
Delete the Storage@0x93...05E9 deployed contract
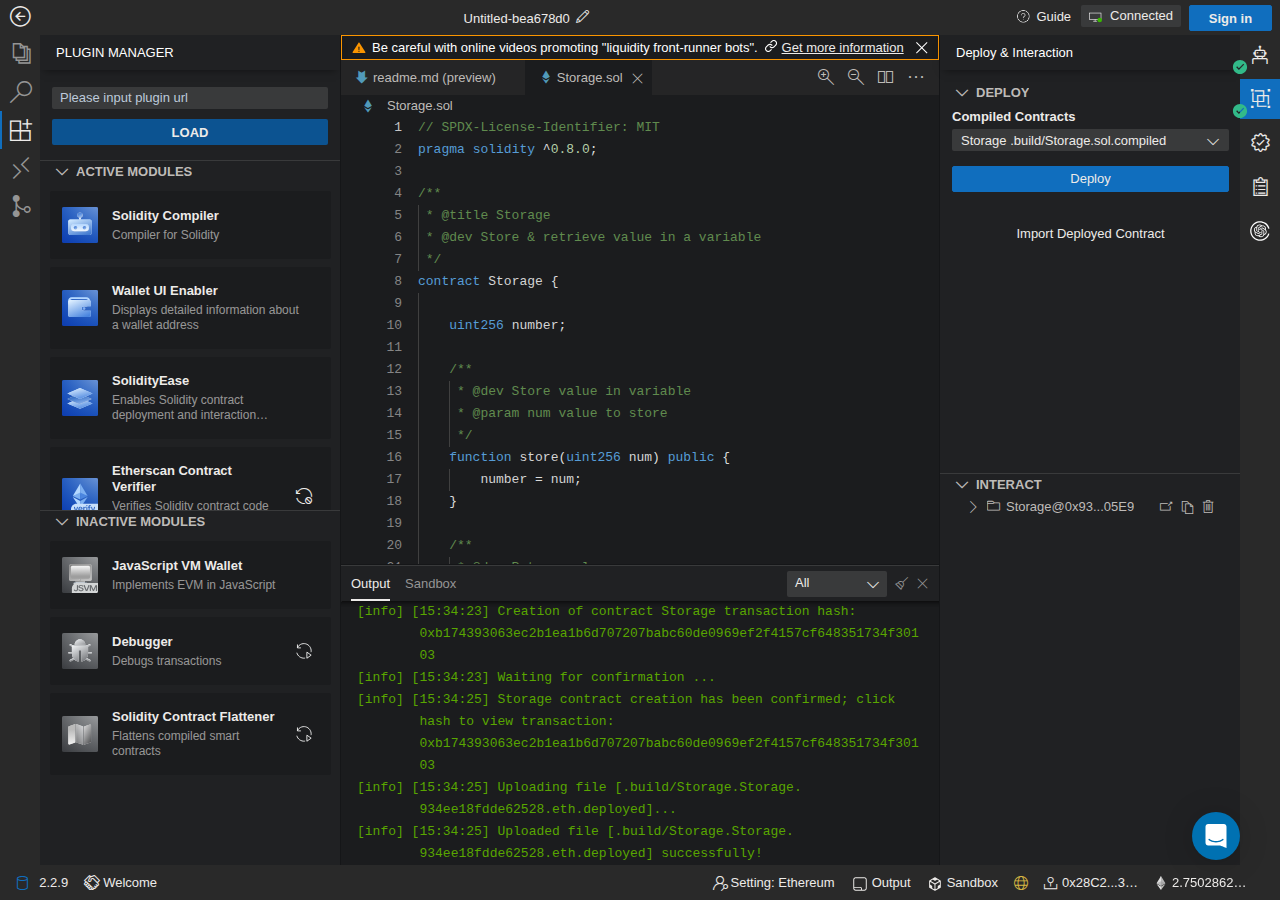[1208, 507]
